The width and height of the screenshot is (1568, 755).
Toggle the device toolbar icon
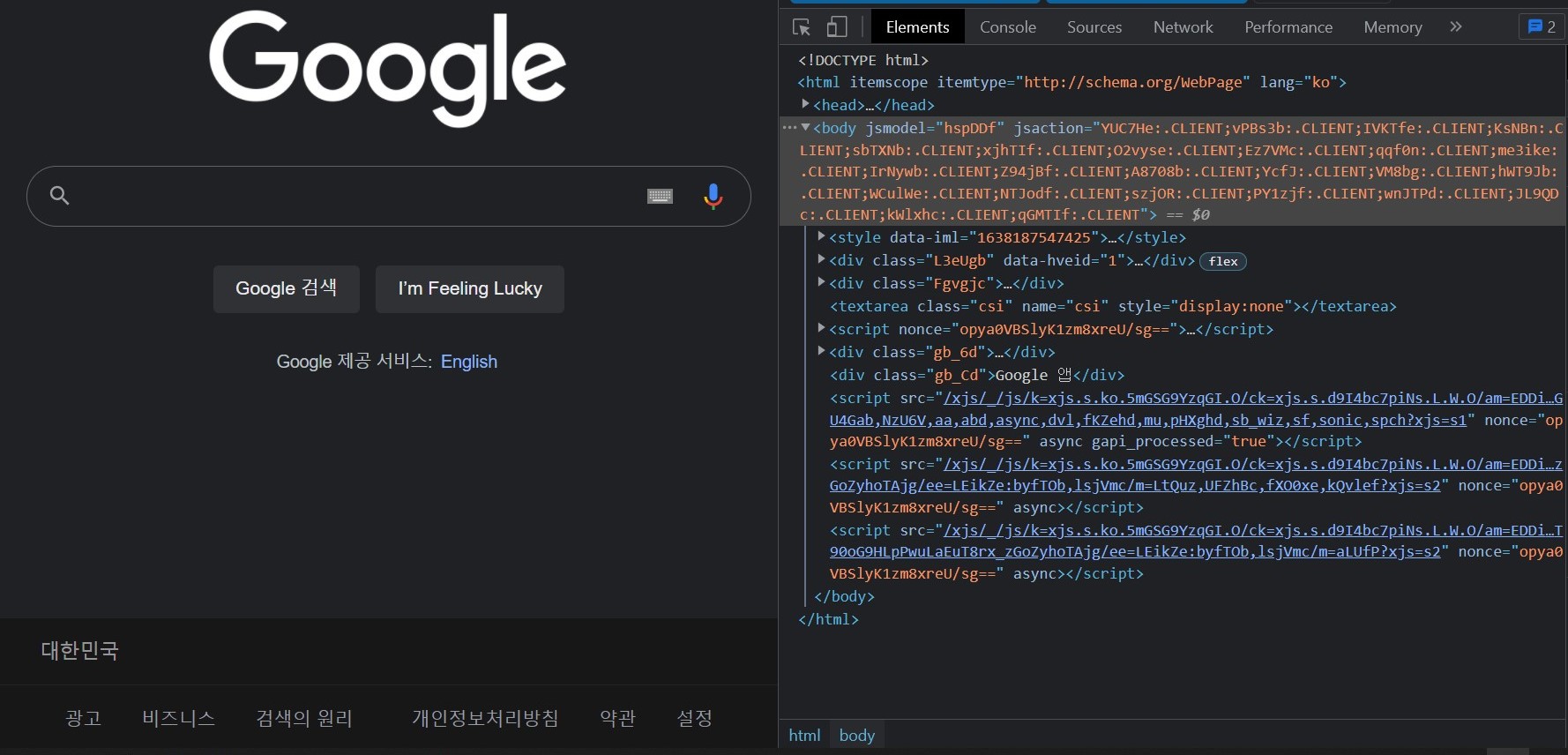click(837, 27)
